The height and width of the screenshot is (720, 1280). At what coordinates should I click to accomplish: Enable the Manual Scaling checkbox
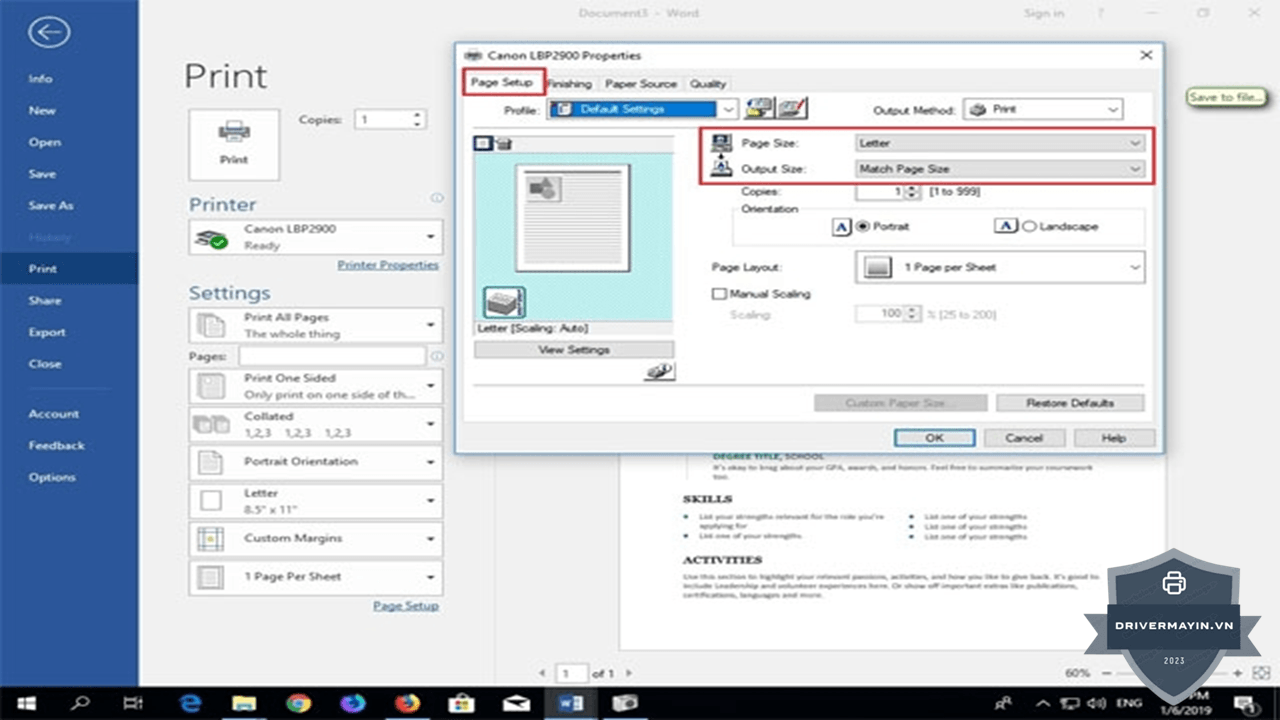click(x=718, y=294)
